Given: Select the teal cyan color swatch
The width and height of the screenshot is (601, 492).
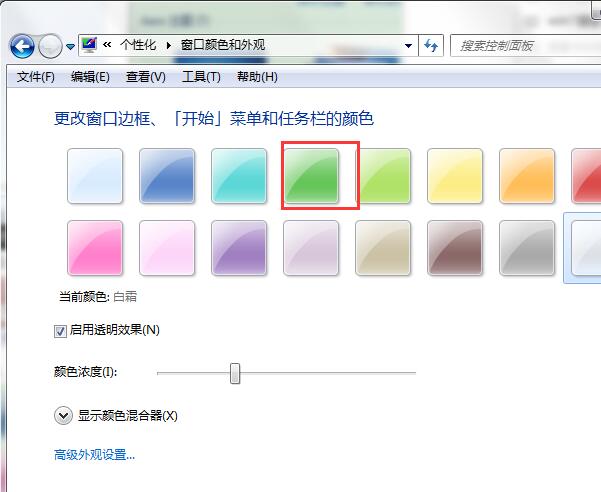Looking at the screenshot, I should pyautogui.click(x=239, y=176).
